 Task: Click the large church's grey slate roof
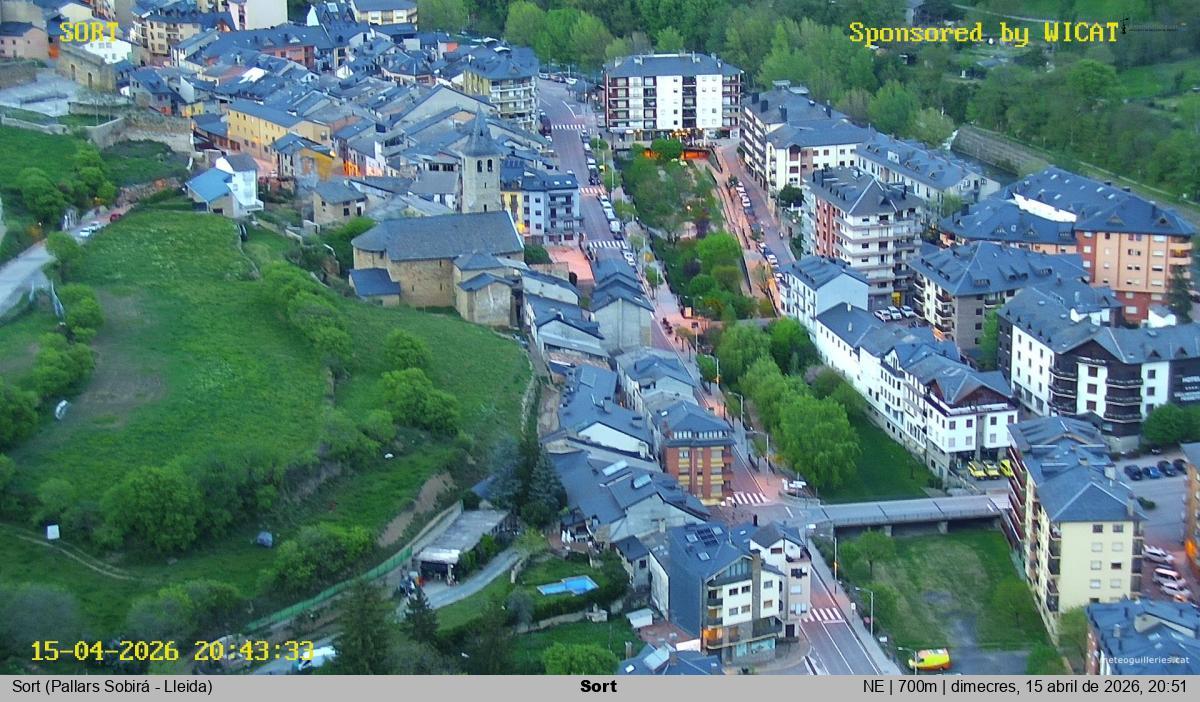[x=437, y=236]
